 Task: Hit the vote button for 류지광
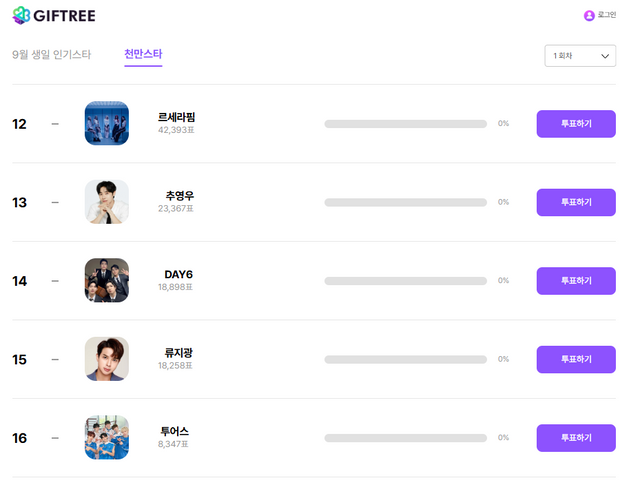(576, 359)
